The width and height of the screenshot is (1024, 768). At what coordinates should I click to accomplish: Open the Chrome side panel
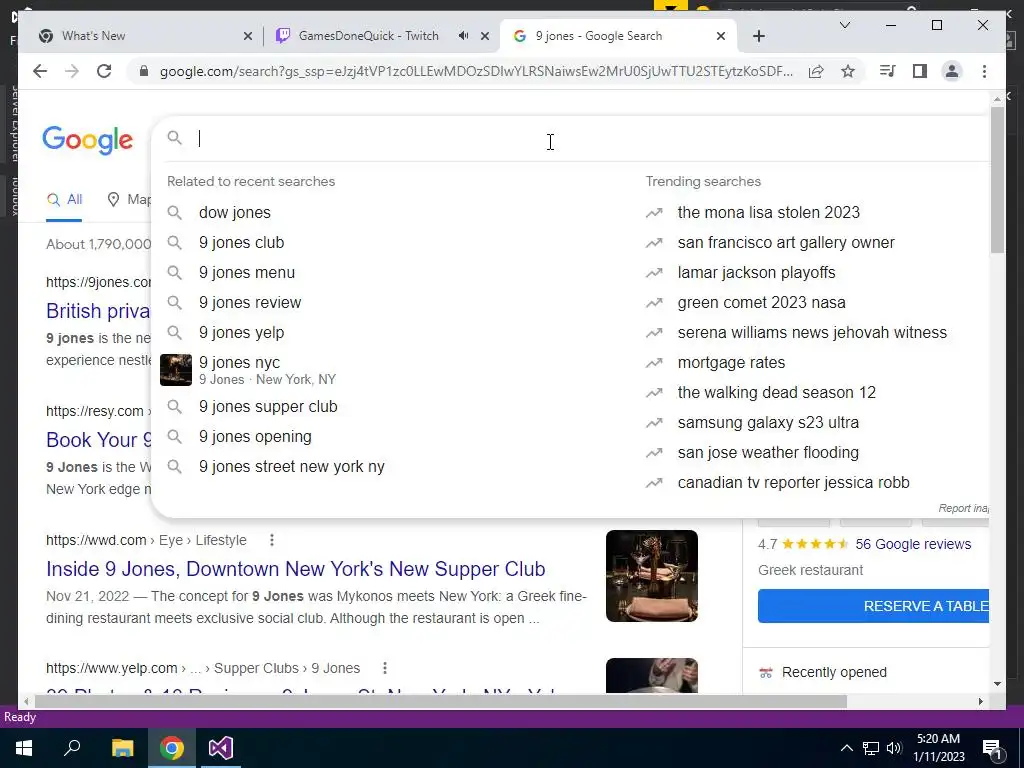920,71
